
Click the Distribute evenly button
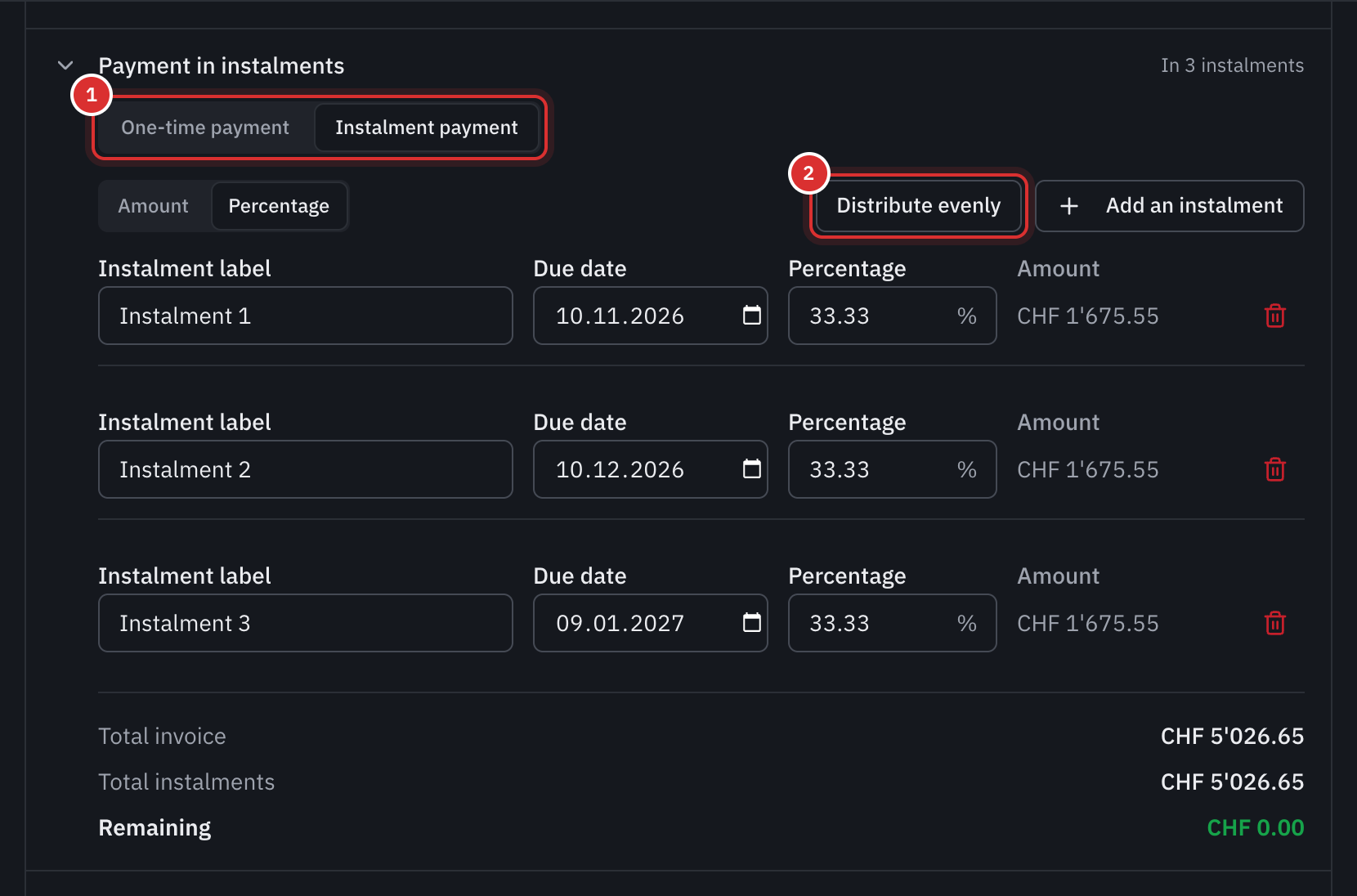tap(919, 205)
